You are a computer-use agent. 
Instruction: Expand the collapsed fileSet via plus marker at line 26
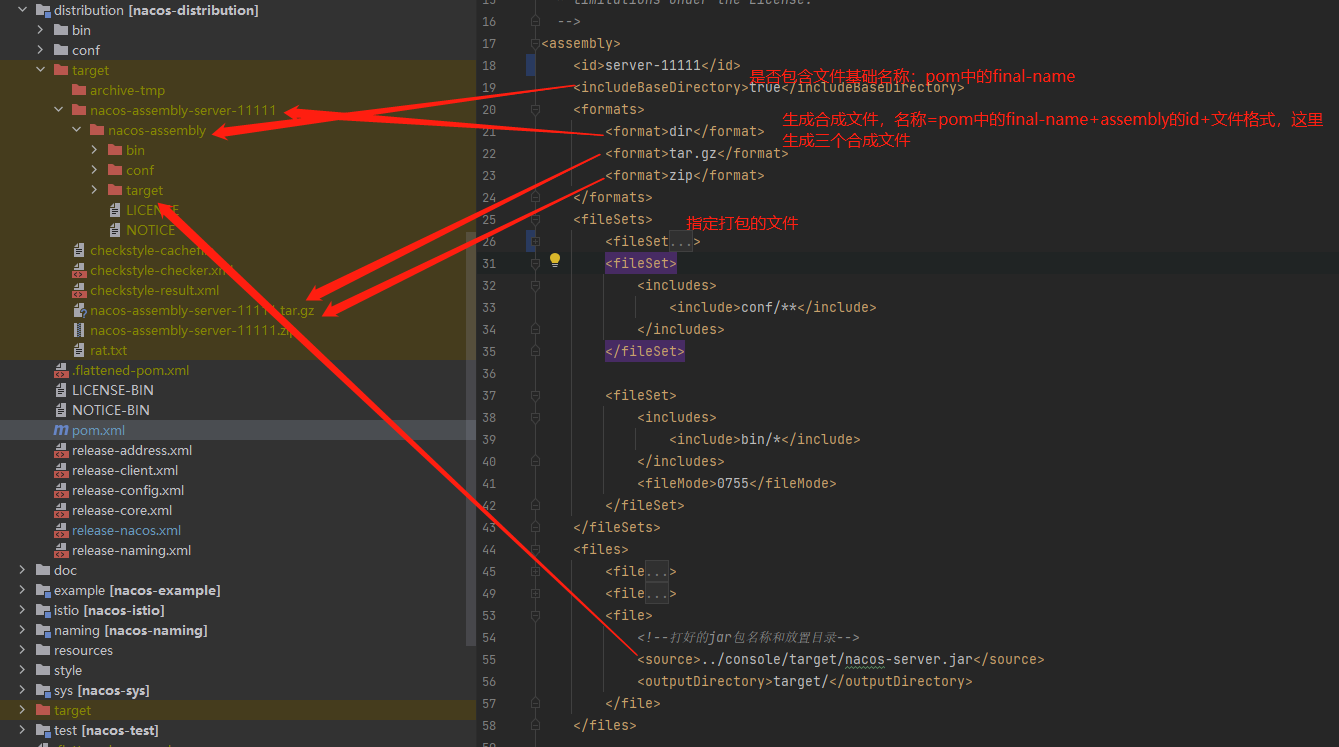tap(536, 241)
